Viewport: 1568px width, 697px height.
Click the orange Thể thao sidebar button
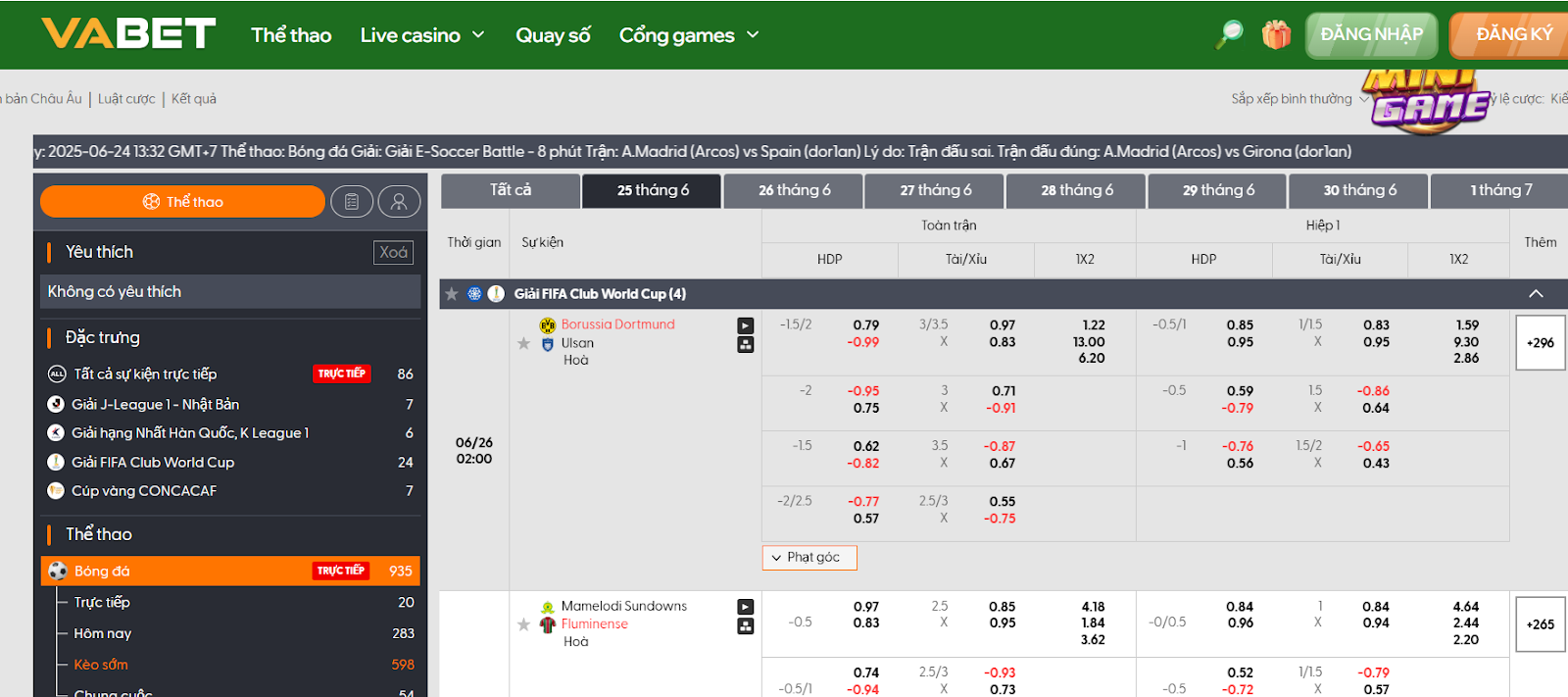coord(182,201)
